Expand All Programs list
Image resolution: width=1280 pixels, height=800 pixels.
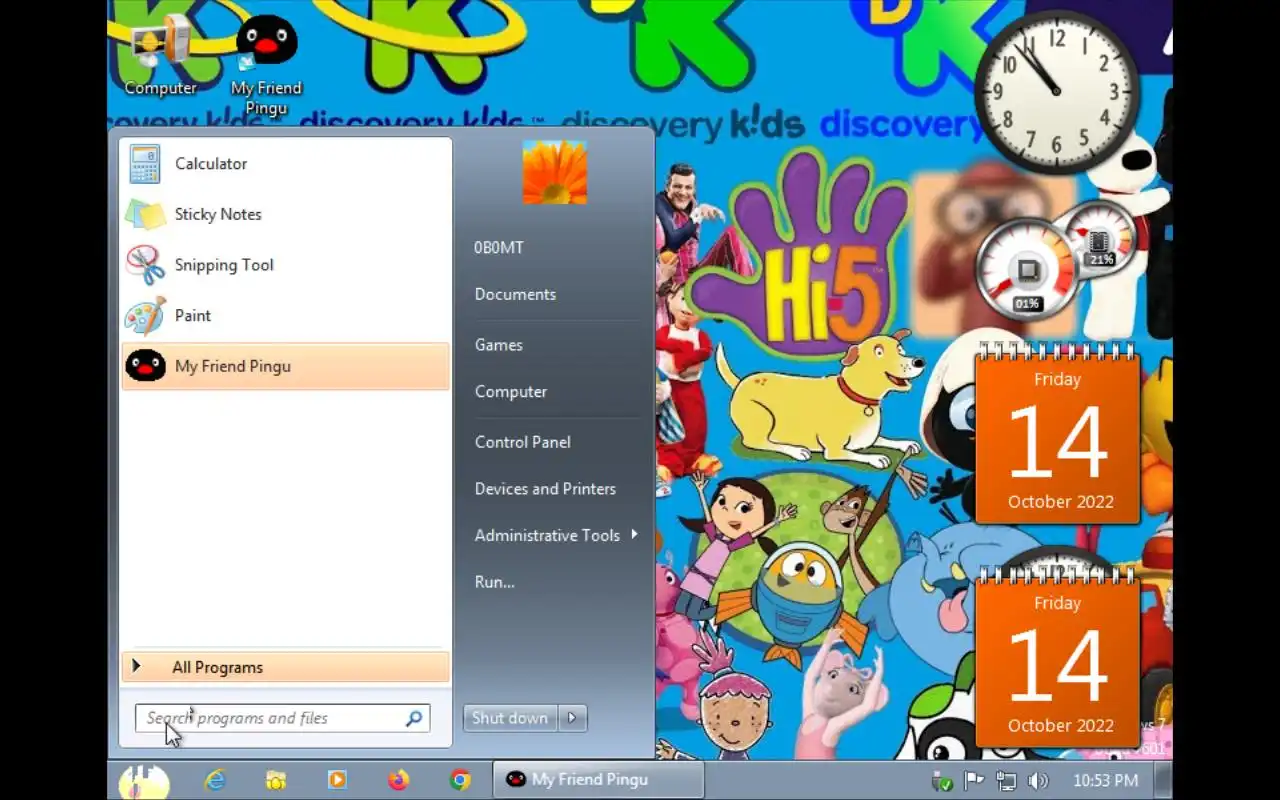click(285, 667)
